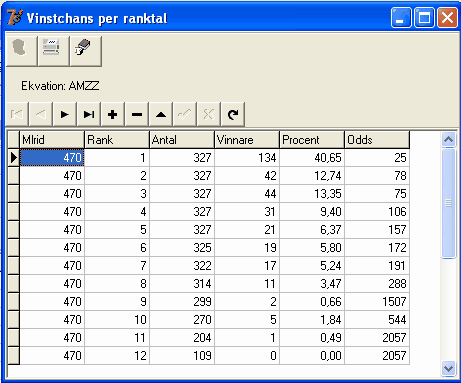The height and width of the screenshot is (383, 461).
Task: Click the Procent cell 40,65
Action: tap(312, 157)
